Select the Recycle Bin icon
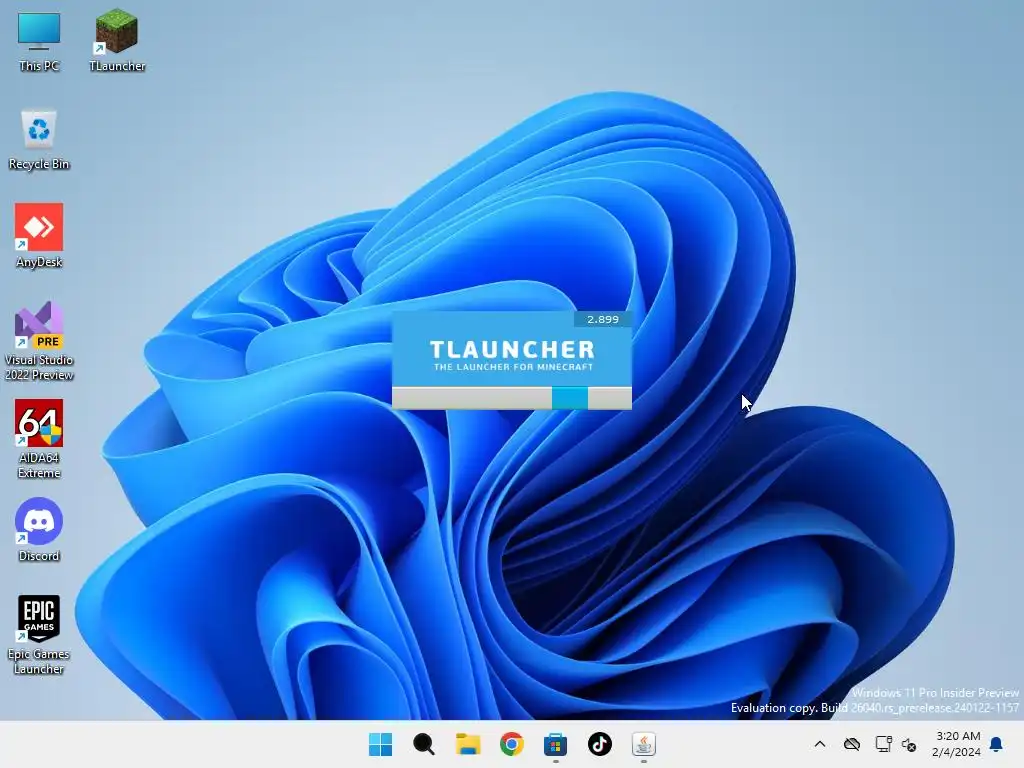The width and height of the screenshot is (1024, 768). pos(39,139)
